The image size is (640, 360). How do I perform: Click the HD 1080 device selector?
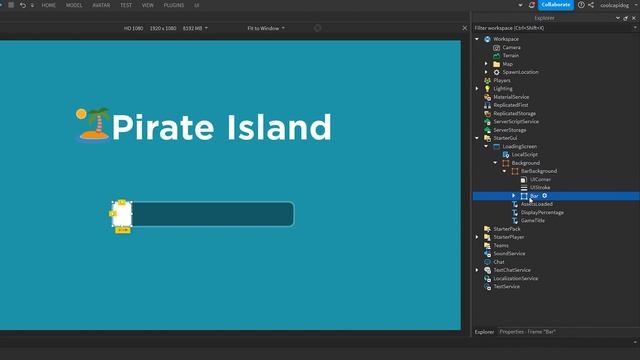(x=133, y=28)
